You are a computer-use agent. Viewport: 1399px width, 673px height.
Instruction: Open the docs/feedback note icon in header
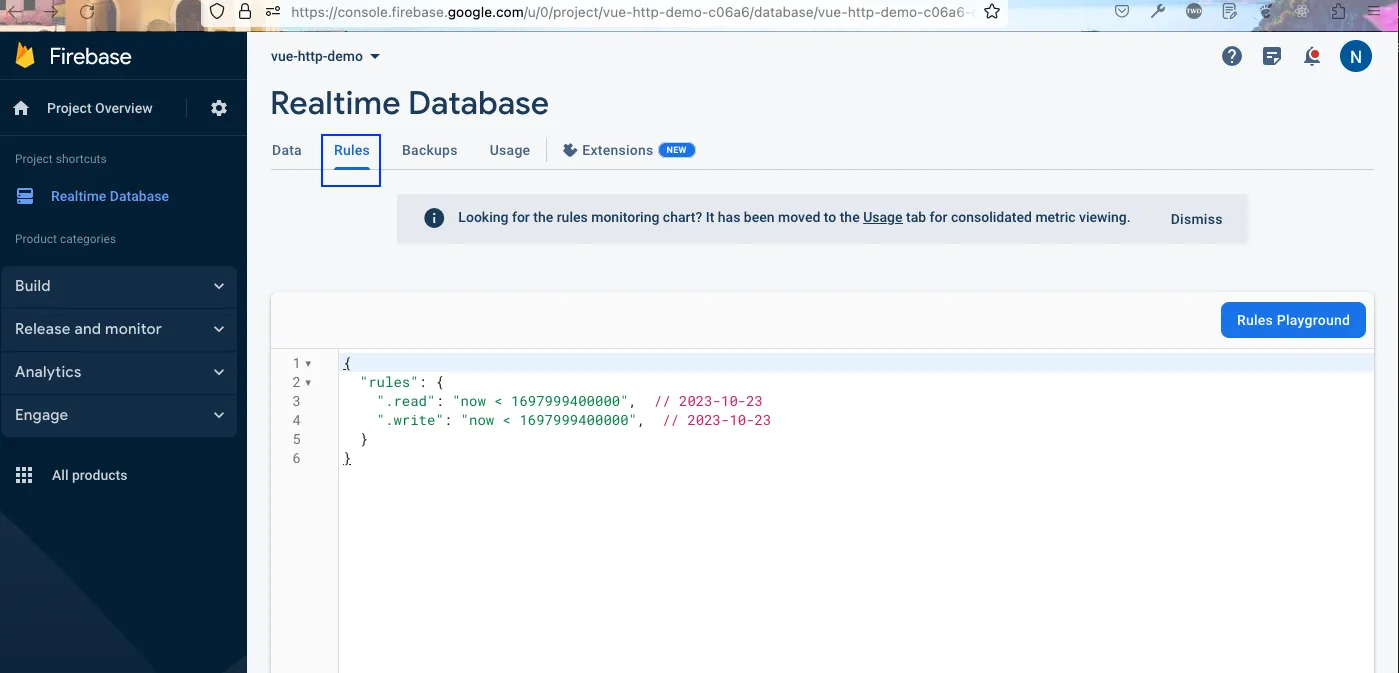(1272, 56)
